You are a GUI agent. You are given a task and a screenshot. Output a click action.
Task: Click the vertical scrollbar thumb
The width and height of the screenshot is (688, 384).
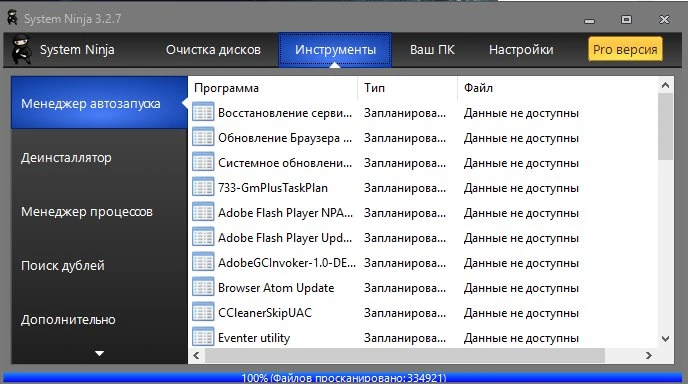665,126
